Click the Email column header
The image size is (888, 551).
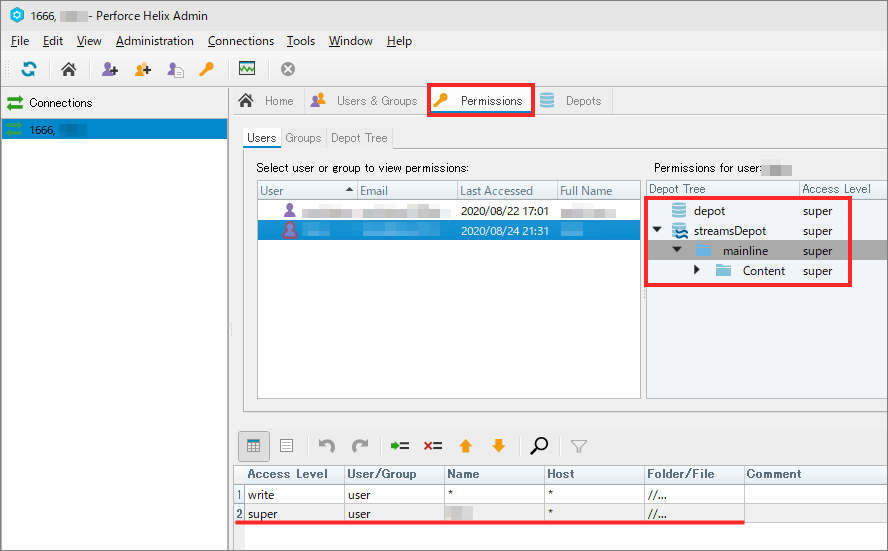pos(407,190)
